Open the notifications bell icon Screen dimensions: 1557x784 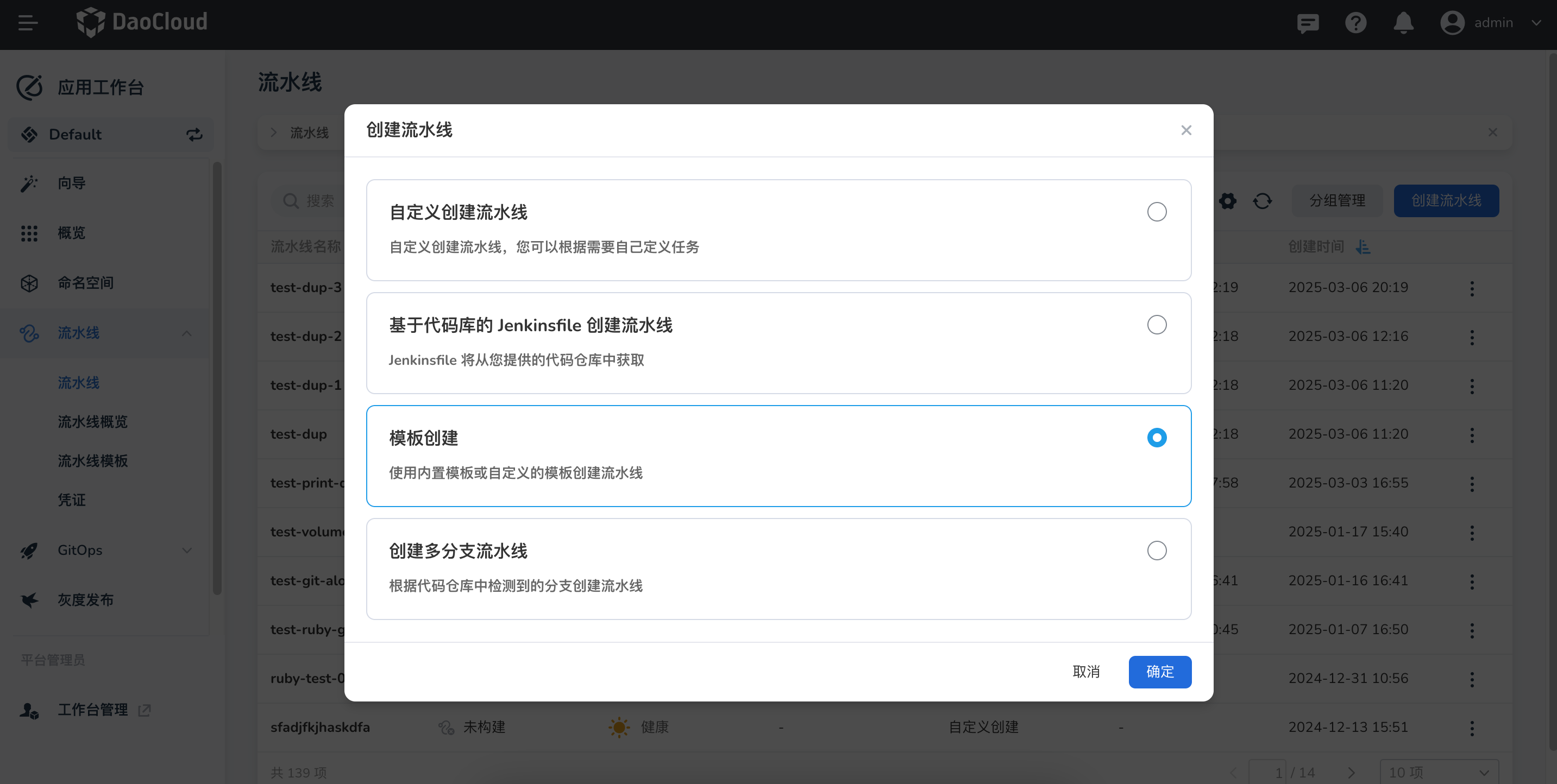(x=1403, y=23)
